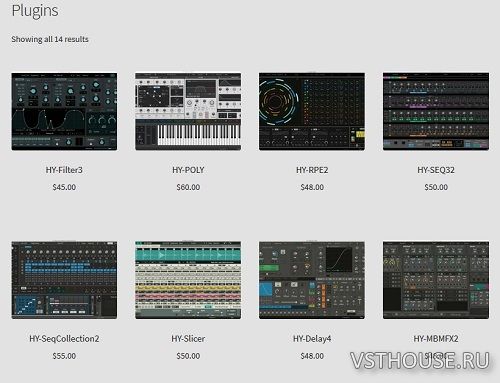Open the HY-MBMFX2 product thumbnail
The image size is (500, 383).
(x=436, y=280)
